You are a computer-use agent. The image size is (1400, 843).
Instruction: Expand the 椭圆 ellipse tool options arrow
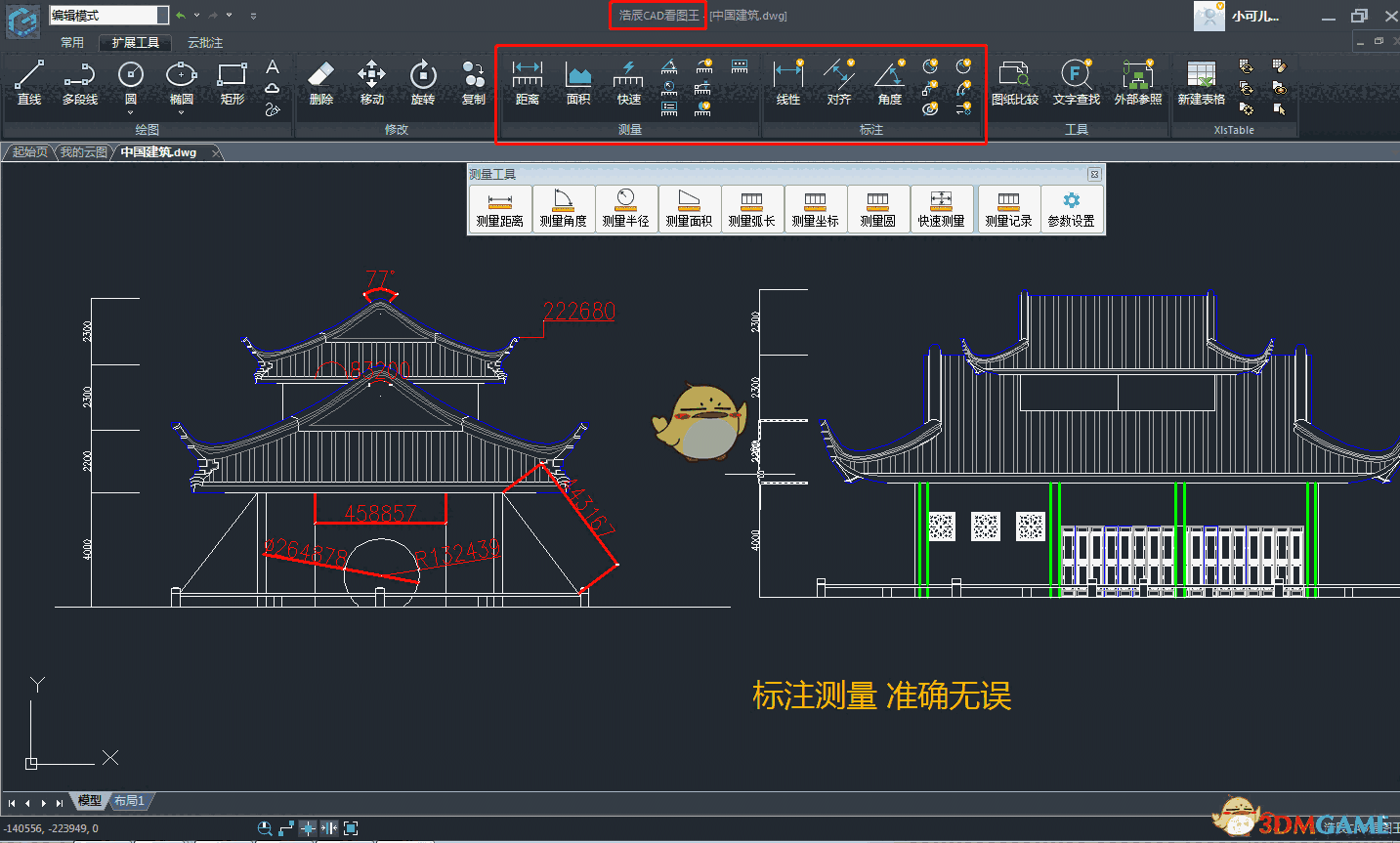tap(182, 112)
